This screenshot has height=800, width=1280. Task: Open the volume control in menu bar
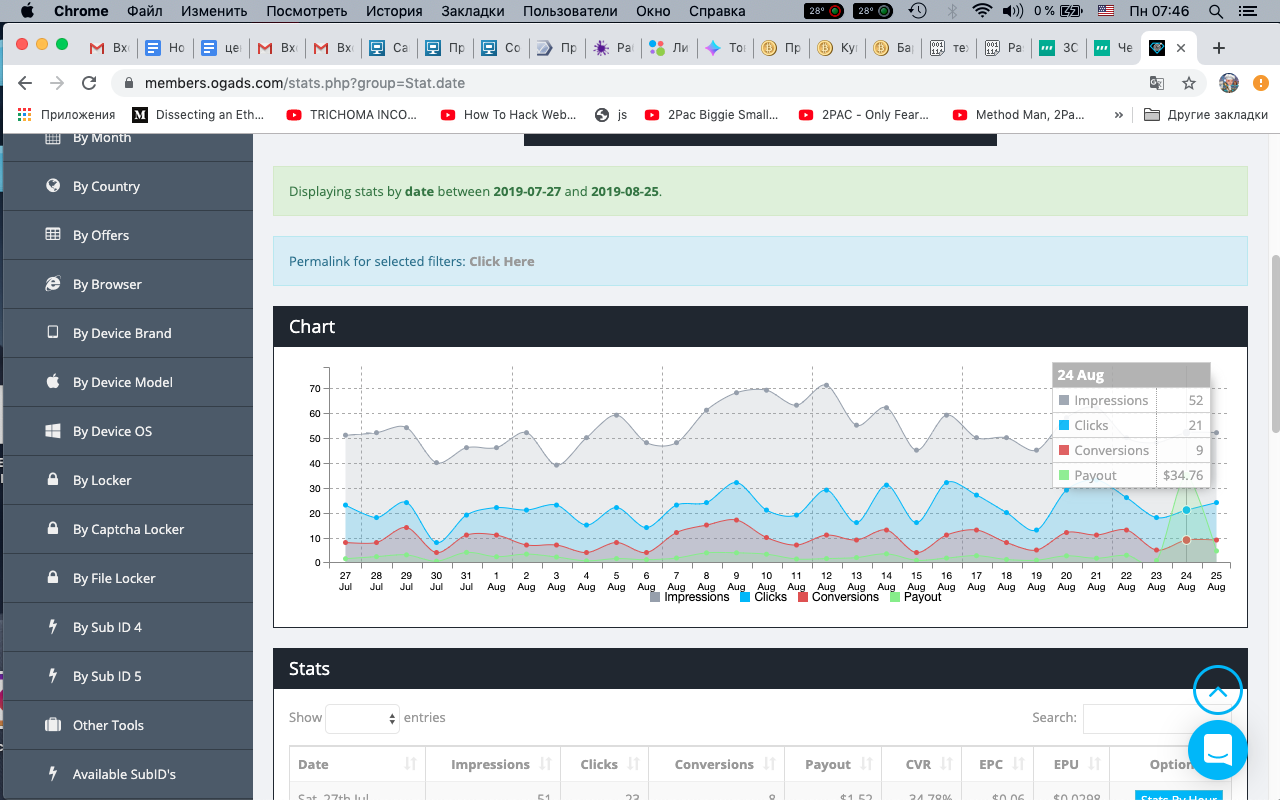(1012, 11)
